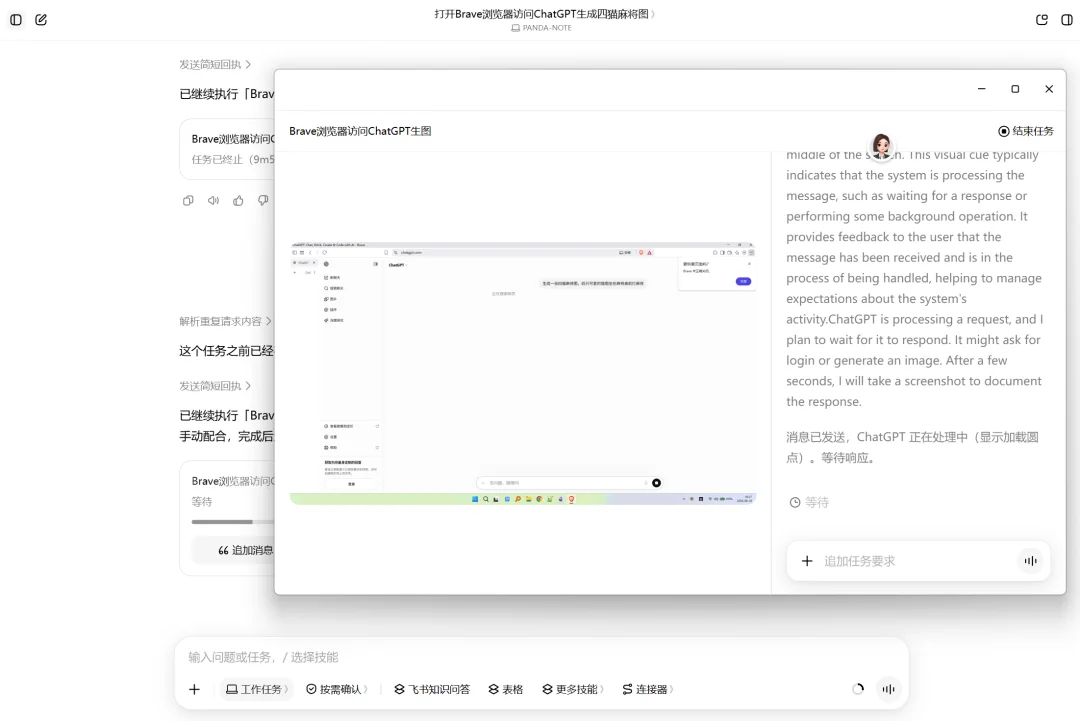
Task: Minimize the task popup window
Action: [982, 89]
